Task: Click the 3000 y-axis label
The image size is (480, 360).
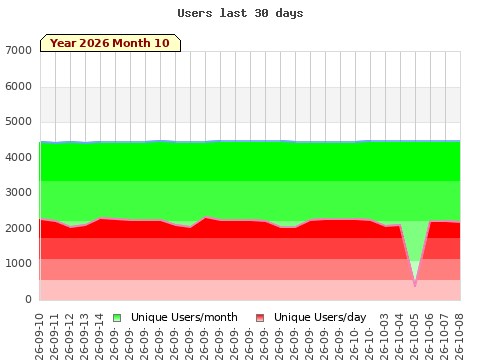Action: click(x=19, y=193)
